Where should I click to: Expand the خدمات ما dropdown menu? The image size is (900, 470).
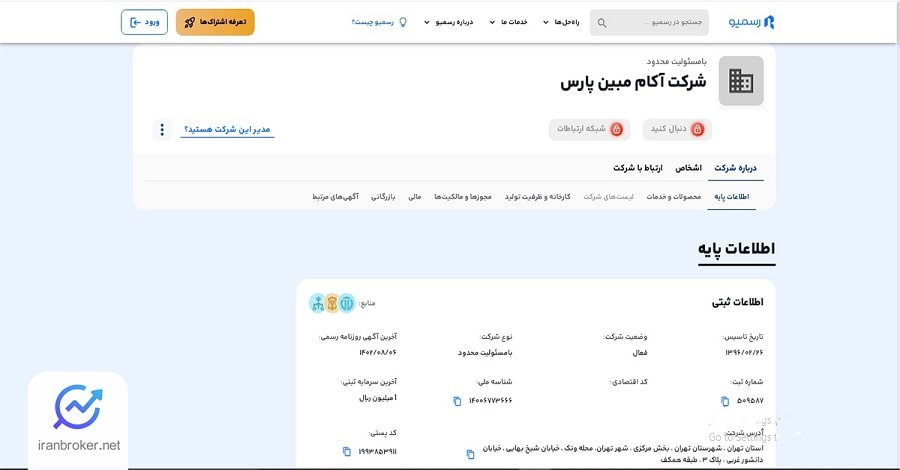coord(506,22)
